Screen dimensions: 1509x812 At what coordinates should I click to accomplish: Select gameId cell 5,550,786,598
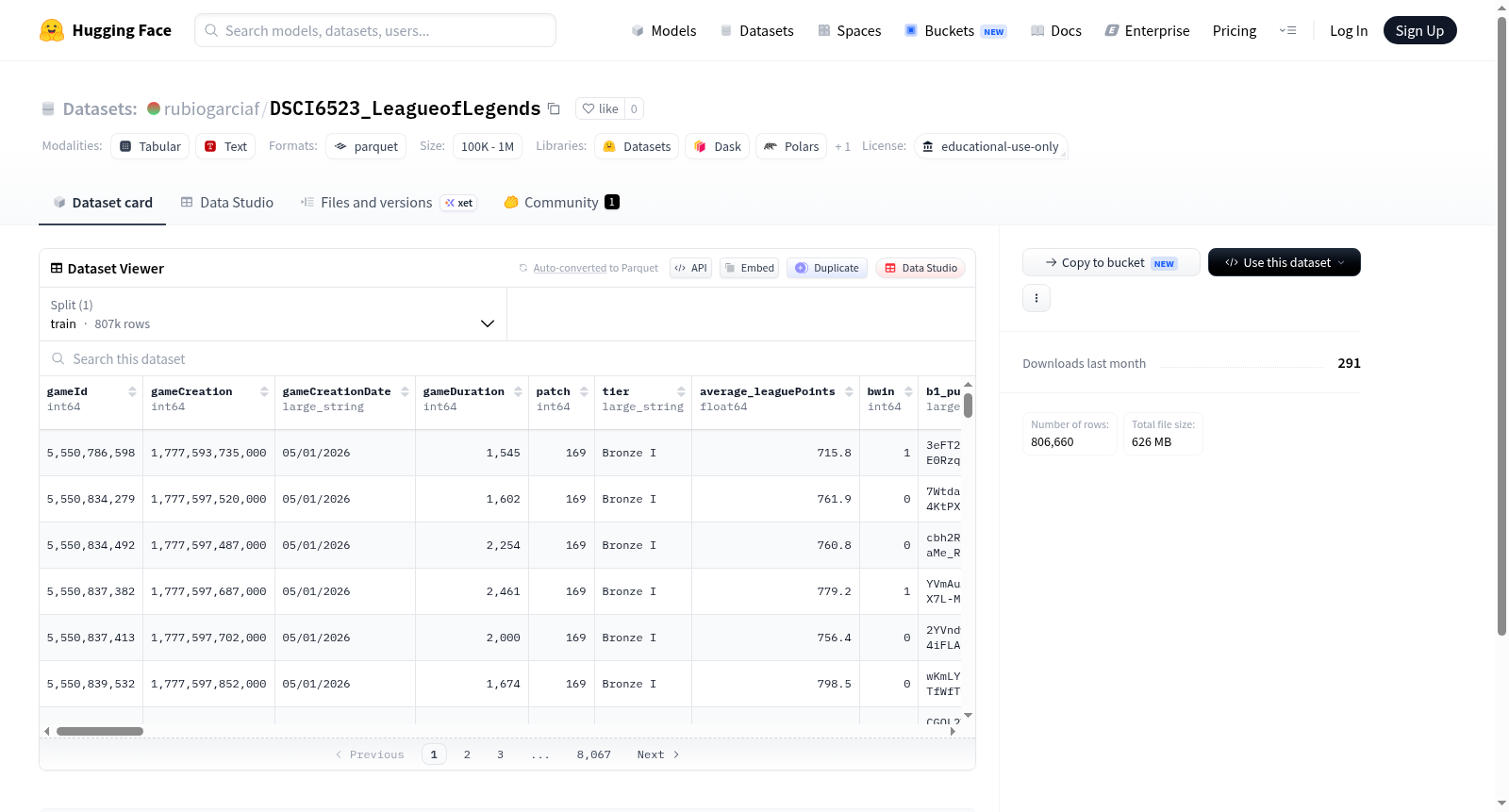[91, 453]
